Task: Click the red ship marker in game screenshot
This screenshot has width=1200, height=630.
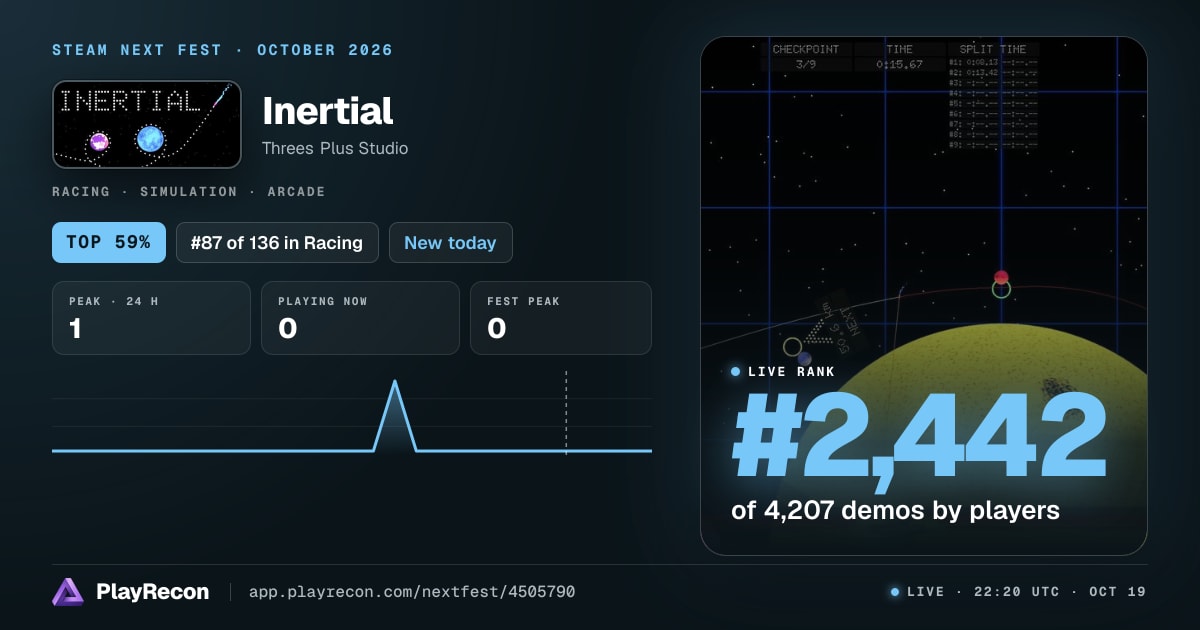Action: [x=1001, y=277]
